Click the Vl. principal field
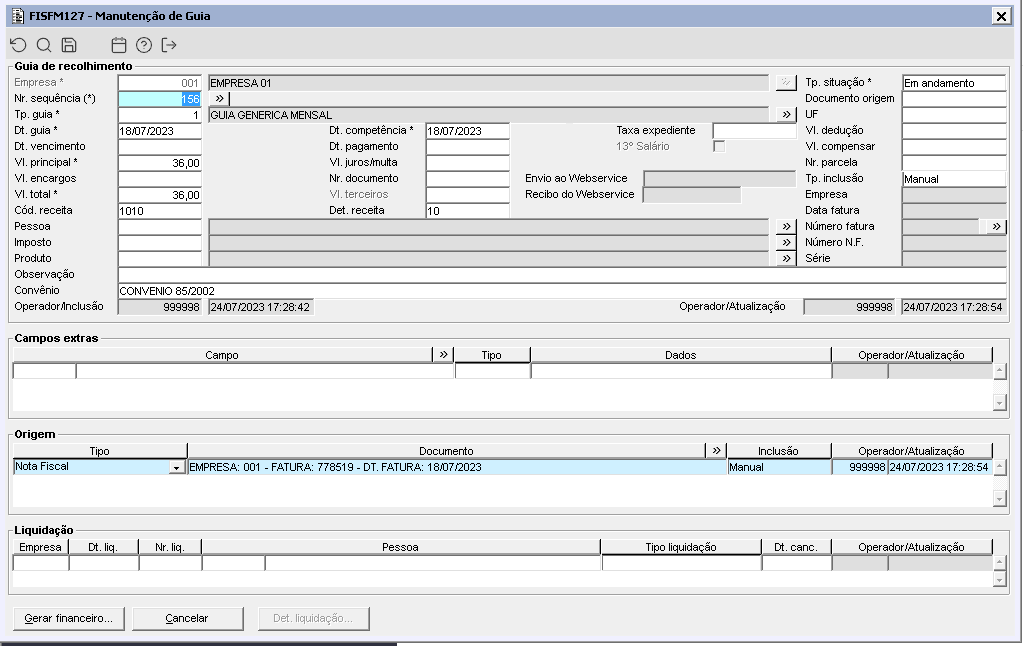This screenshot has width=1023, height=646. 160,162
